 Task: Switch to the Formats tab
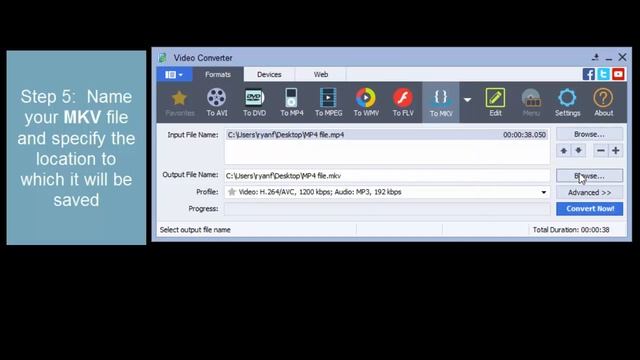tap(218, 75)
